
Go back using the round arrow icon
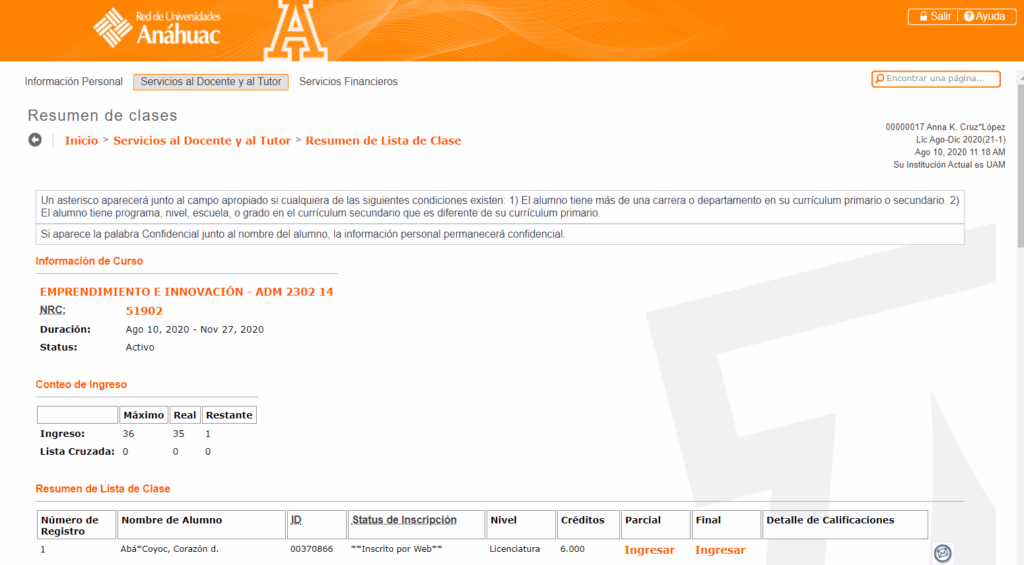[35, 140]
